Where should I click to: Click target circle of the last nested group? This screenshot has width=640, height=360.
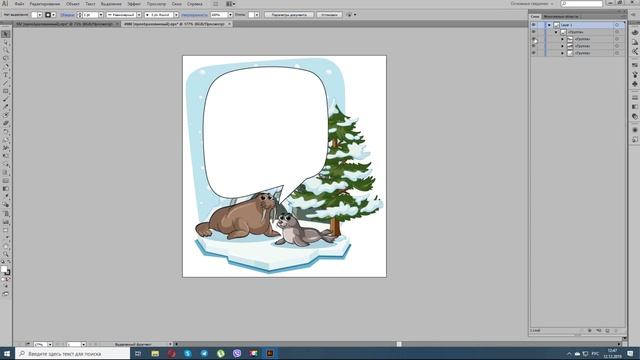point(617,53)
